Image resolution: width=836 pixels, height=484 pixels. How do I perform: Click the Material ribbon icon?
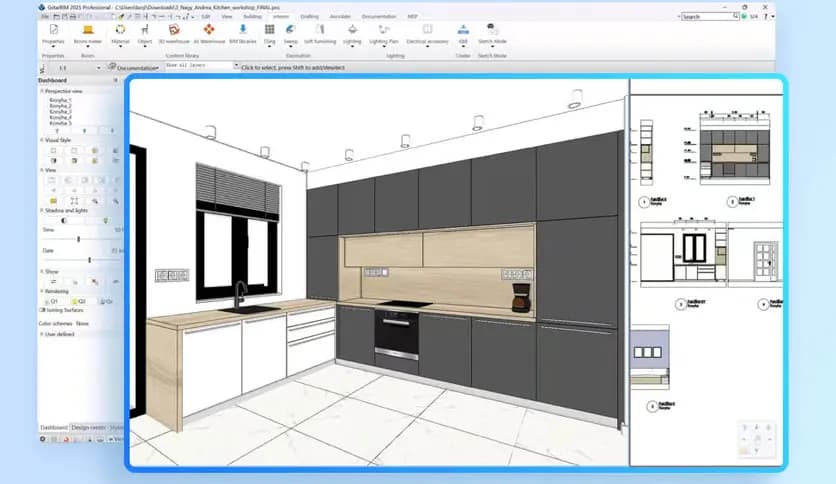(120, 30)
